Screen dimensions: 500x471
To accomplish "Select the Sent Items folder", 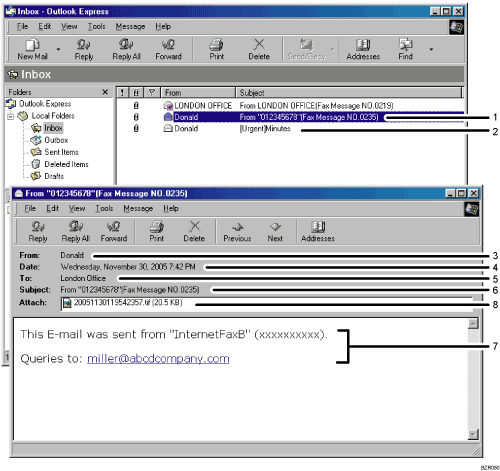I will click(61, 152).
